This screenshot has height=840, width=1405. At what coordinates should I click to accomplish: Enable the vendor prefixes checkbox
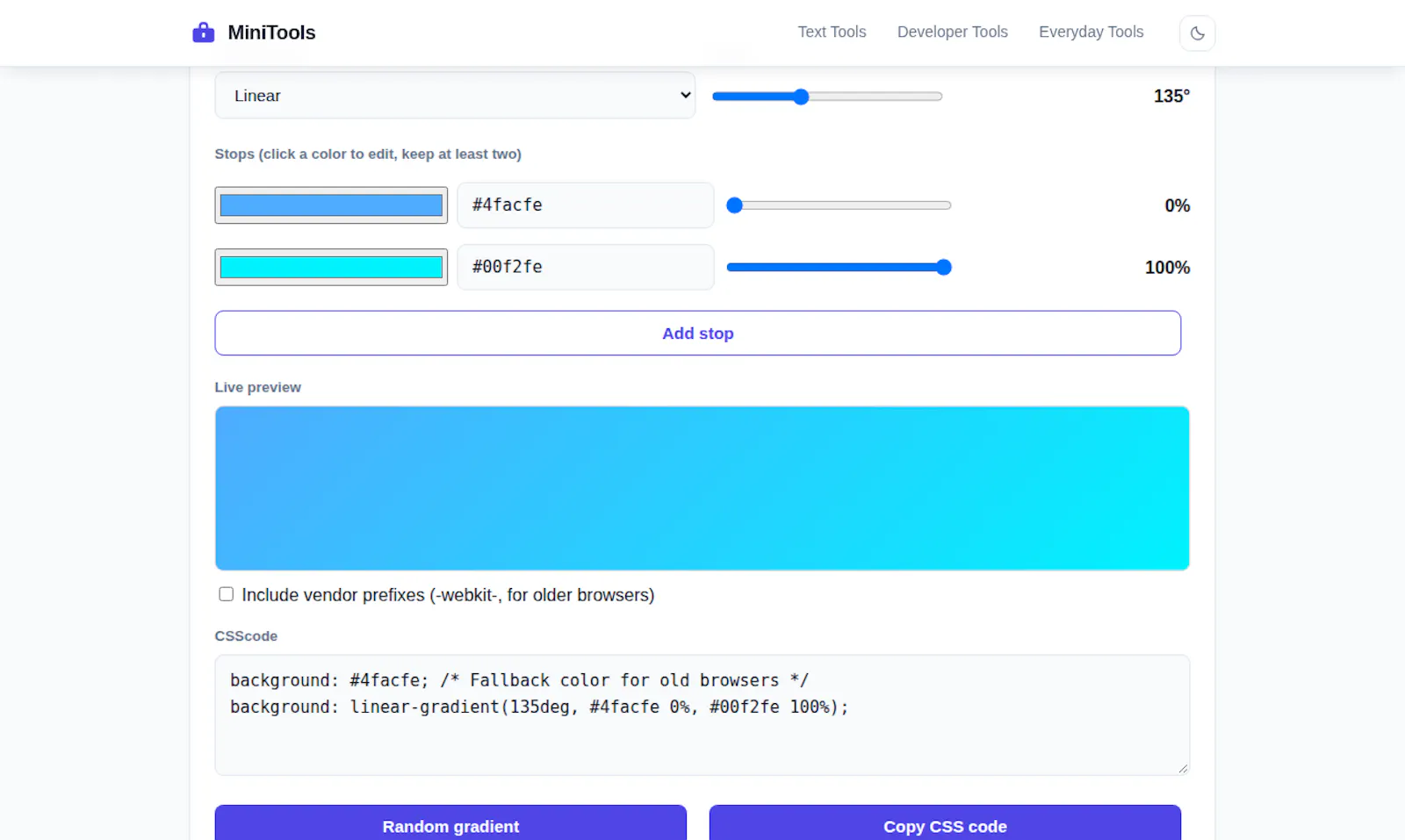pyautogui.click(x=227, y=594)
